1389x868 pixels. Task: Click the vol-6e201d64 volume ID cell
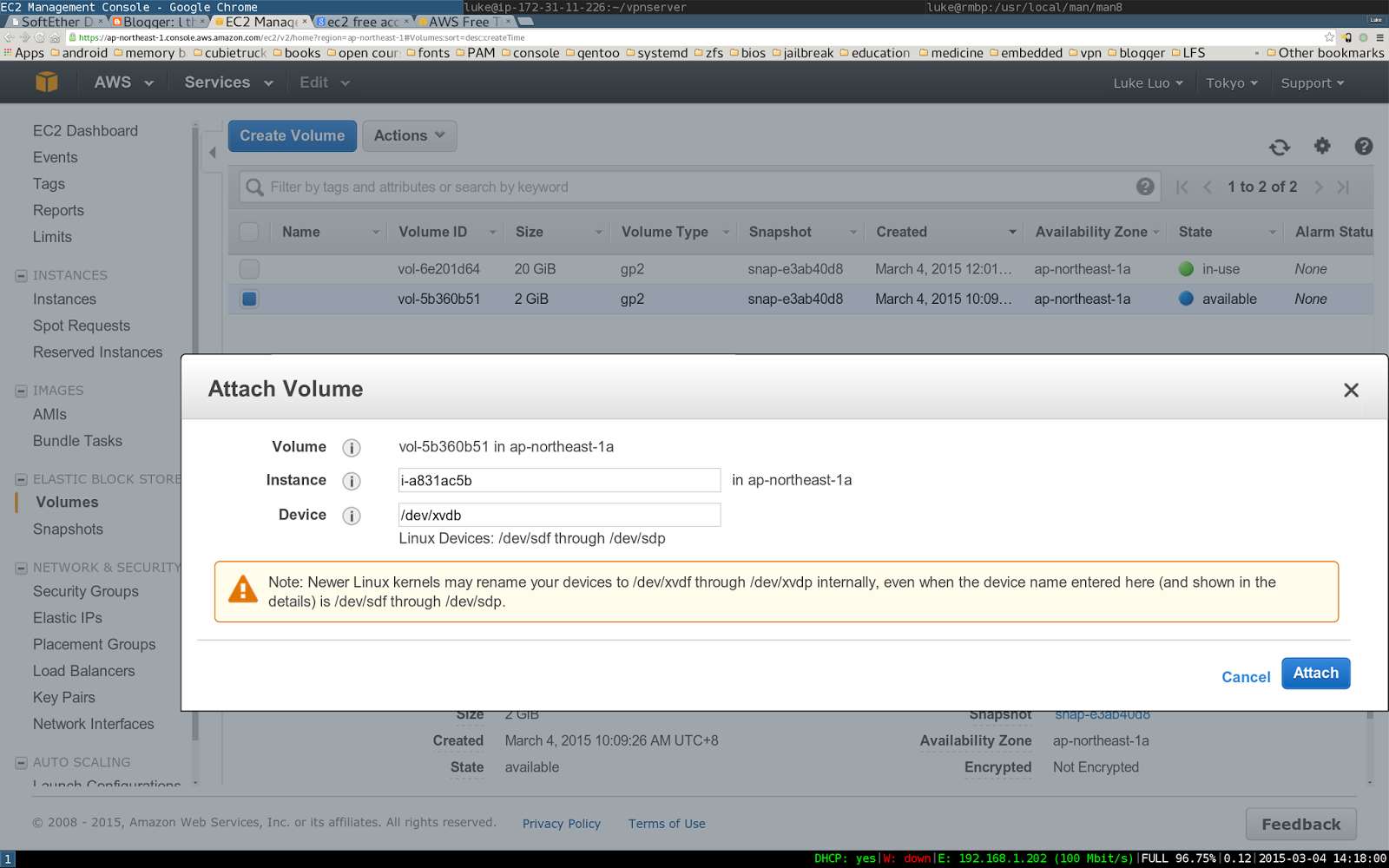tap(438, 269)
